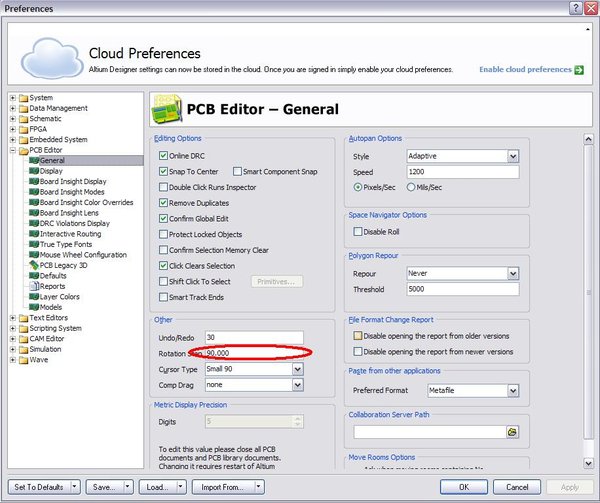This screenshot has width=600, height=503.
Task: Open the Polygon Repour dropdown
Action: pyautogui.click(x=513, y=273)
